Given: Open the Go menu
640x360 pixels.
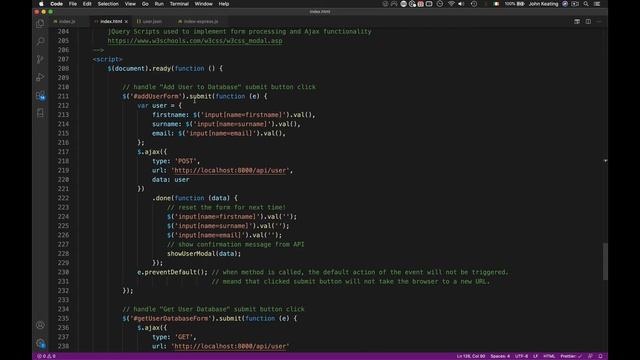Looking at the screenshot, I should coord(145,4).
